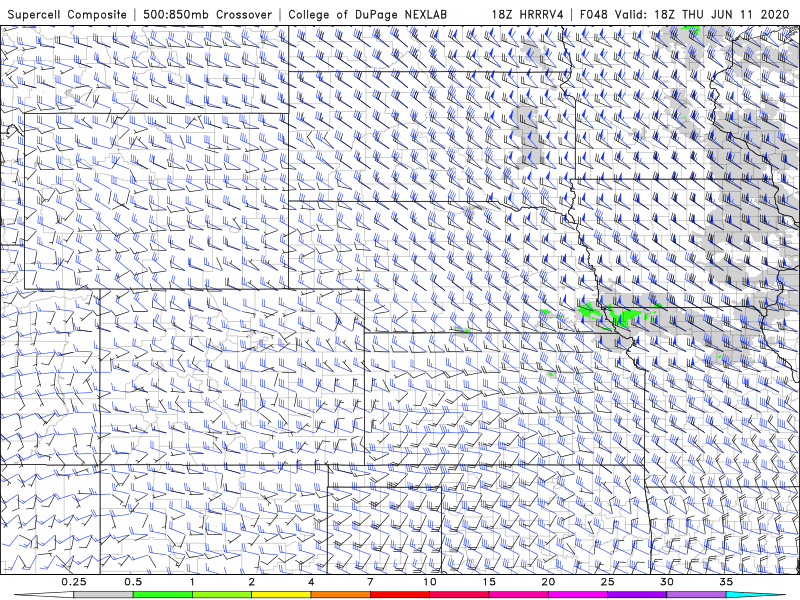Click the legend value 35
This screenshot has width=800, height=600.
(x=726, y=582)
